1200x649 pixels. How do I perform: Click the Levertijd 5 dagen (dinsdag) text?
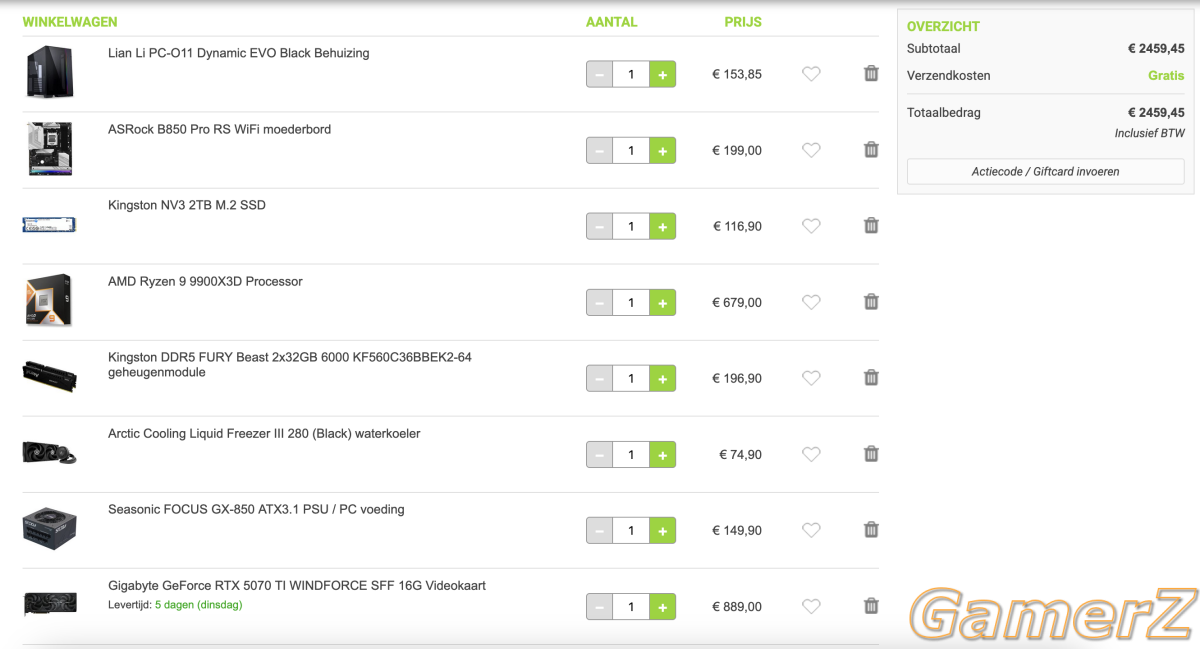tap(175, 605)
